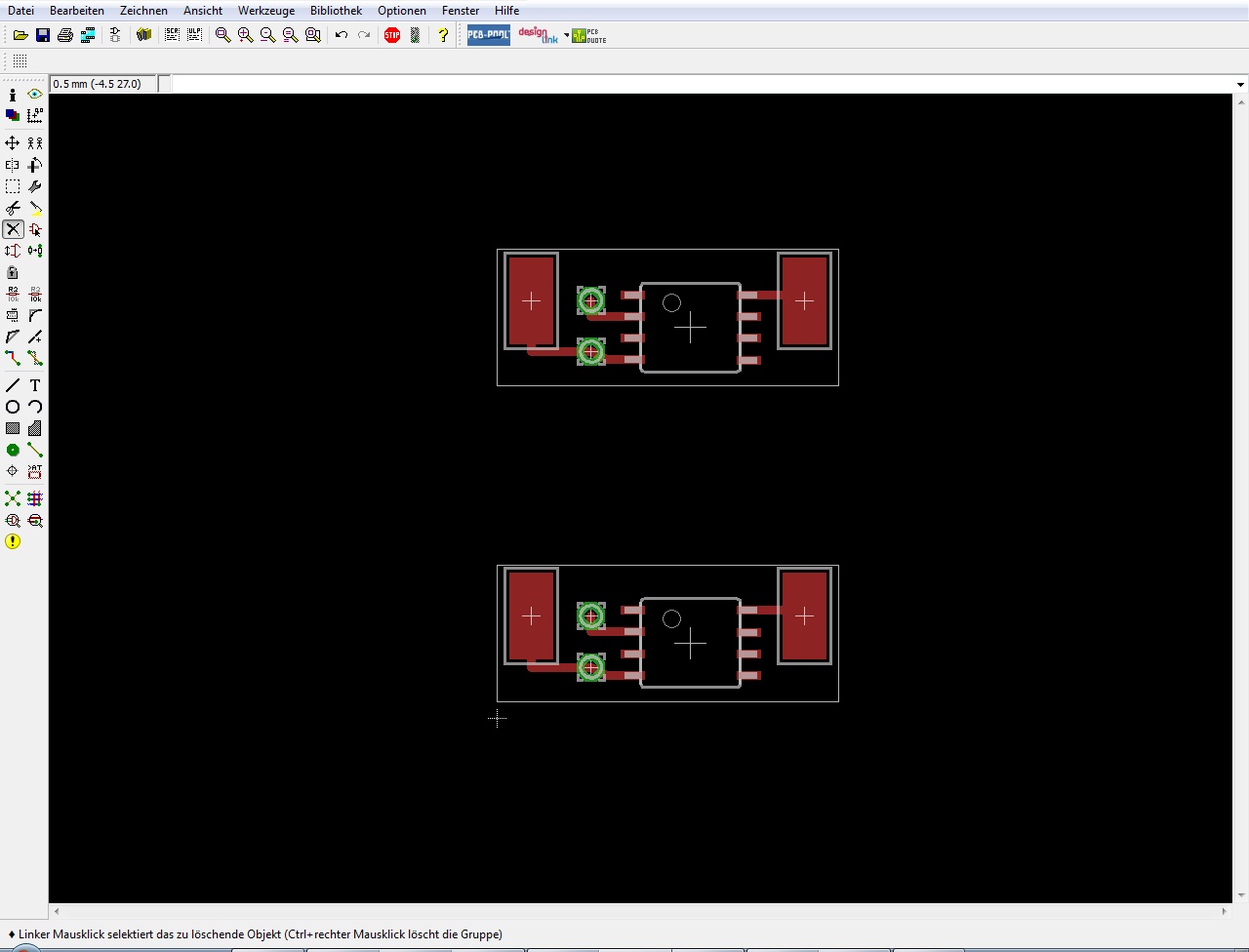Click the zoom in magnifier icon
Screen dimensions: 1249x952
click(x=246, y=35)
